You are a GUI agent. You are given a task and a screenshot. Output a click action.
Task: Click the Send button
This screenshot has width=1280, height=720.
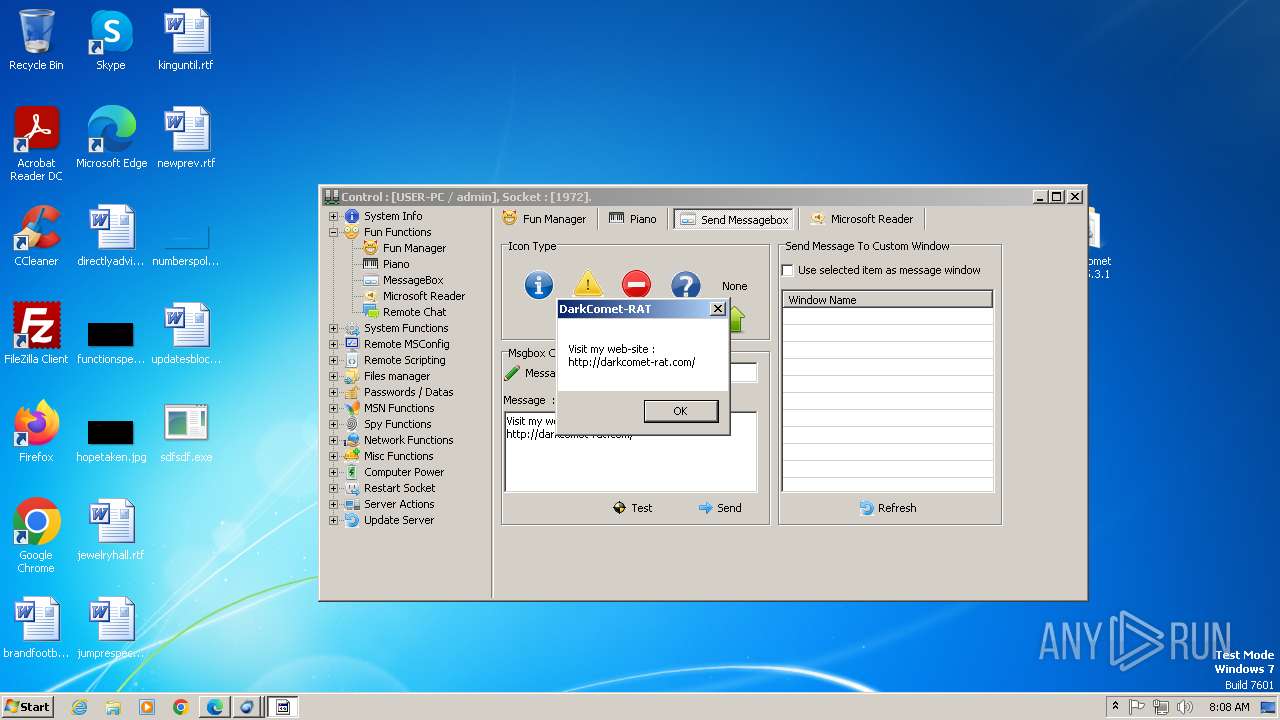tap(720, 508)
